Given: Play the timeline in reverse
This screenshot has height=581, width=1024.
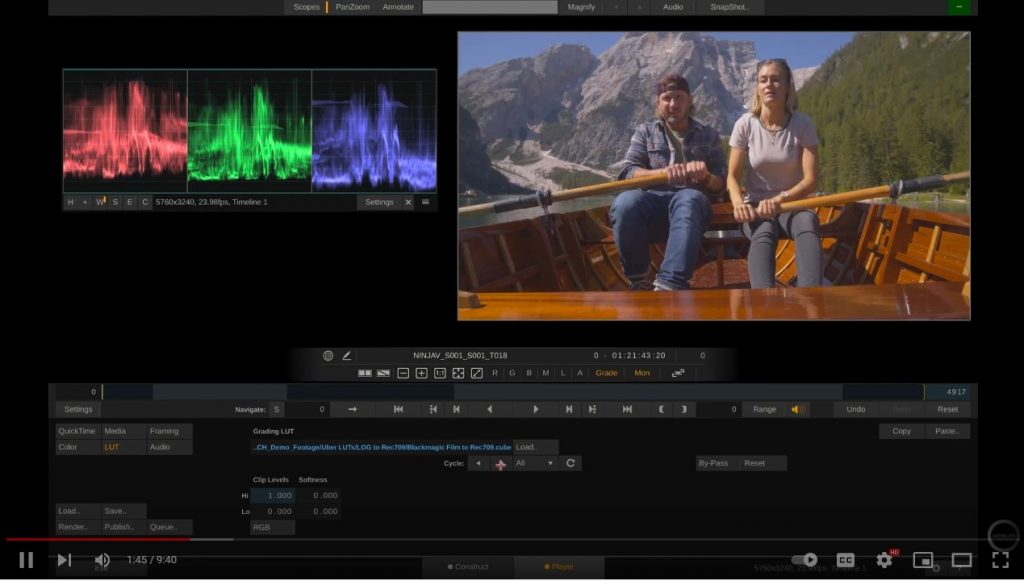Looking at the screenshot, I should [490, 410].
